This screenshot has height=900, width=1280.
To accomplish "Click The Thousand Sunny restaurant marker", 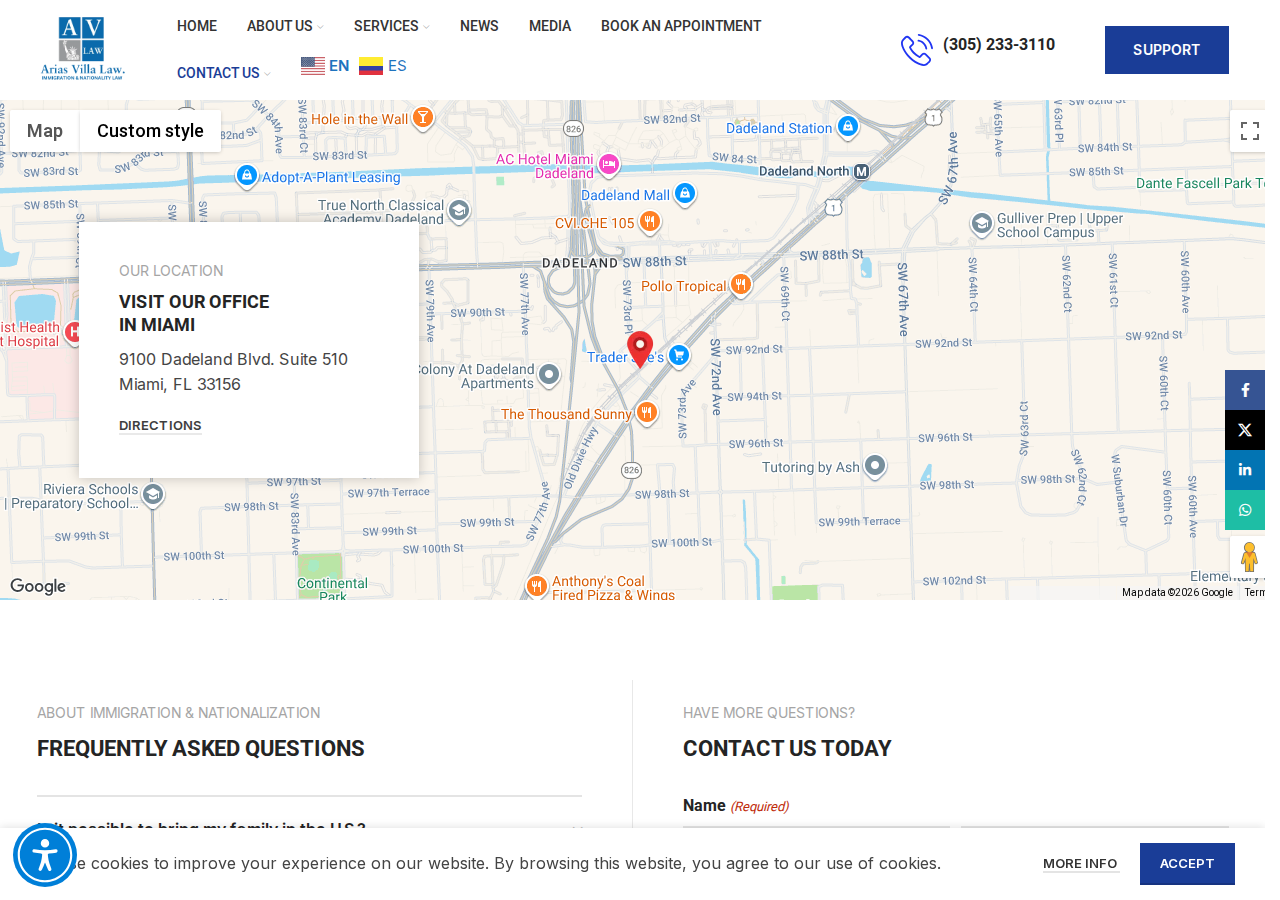I will 647,413.
